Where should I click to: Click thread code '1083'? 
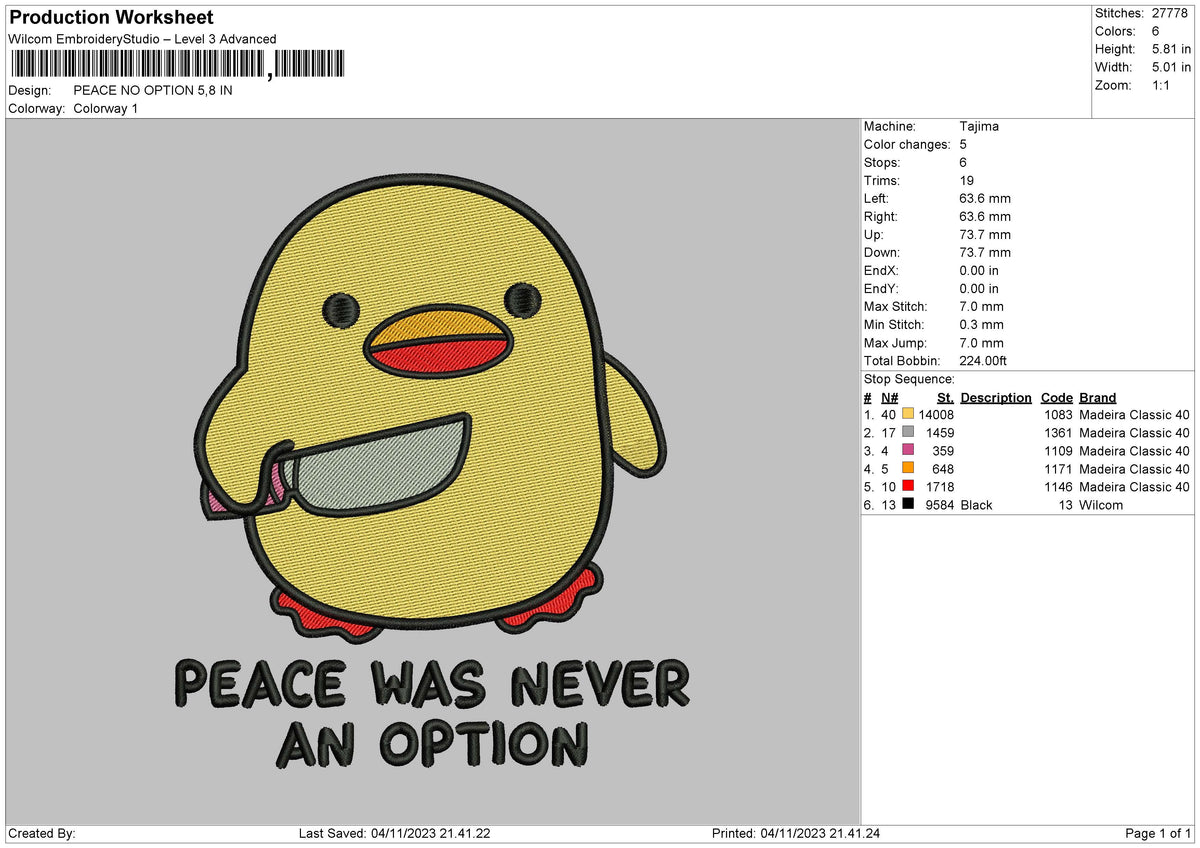point(1058,415)
